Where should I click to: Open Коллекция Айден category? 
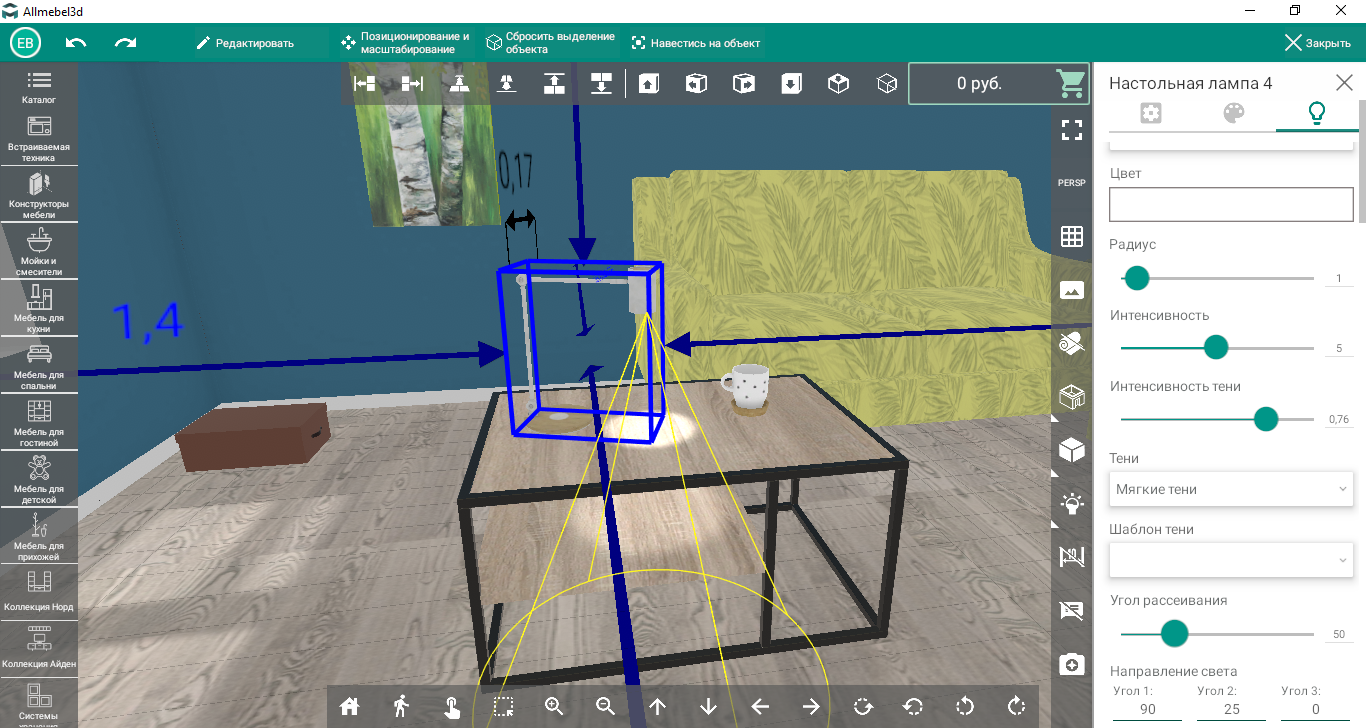click(x=39, y=649)
